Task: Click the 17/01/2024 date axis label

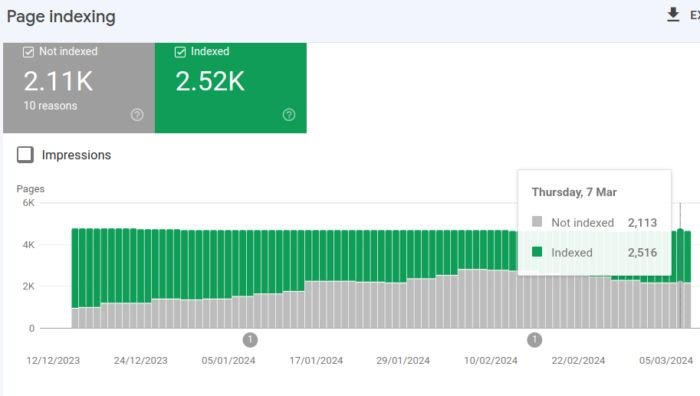Action: [x=316, y=360]
